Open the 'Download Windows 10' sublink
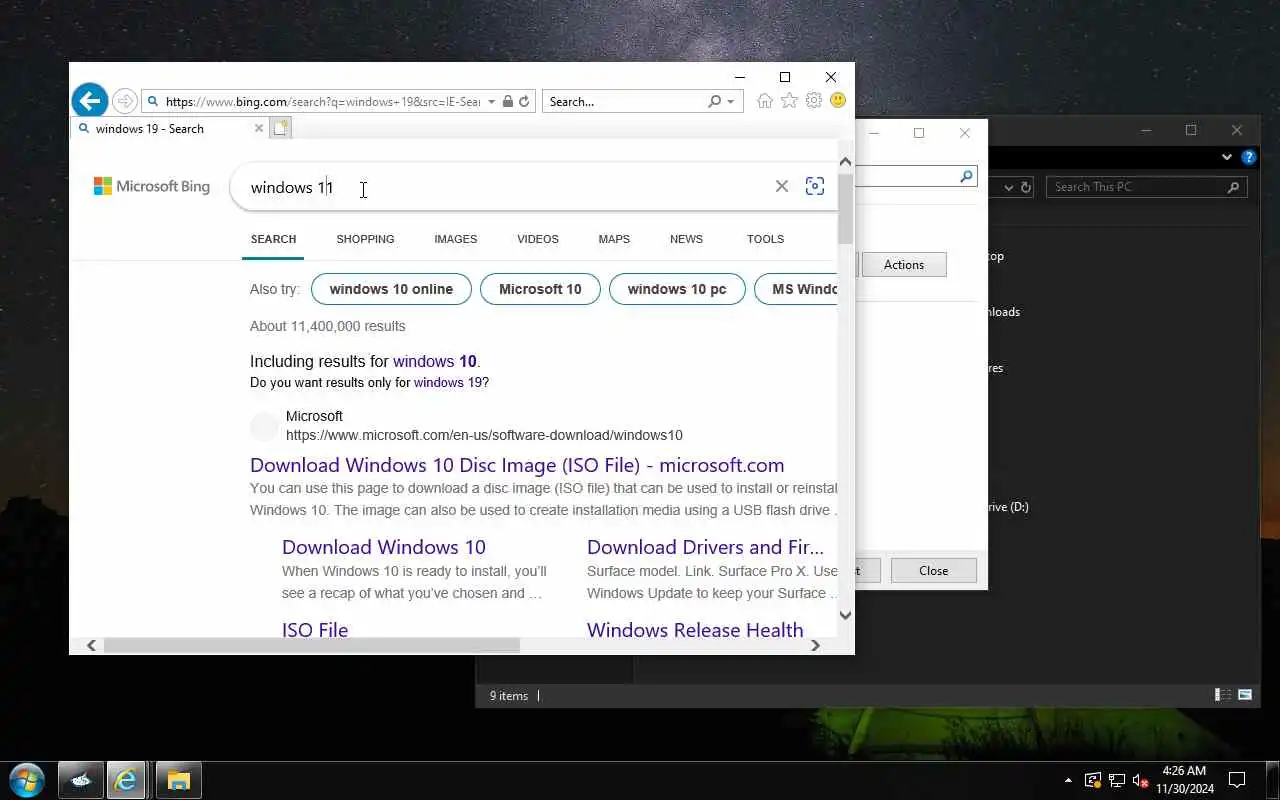 384,547
